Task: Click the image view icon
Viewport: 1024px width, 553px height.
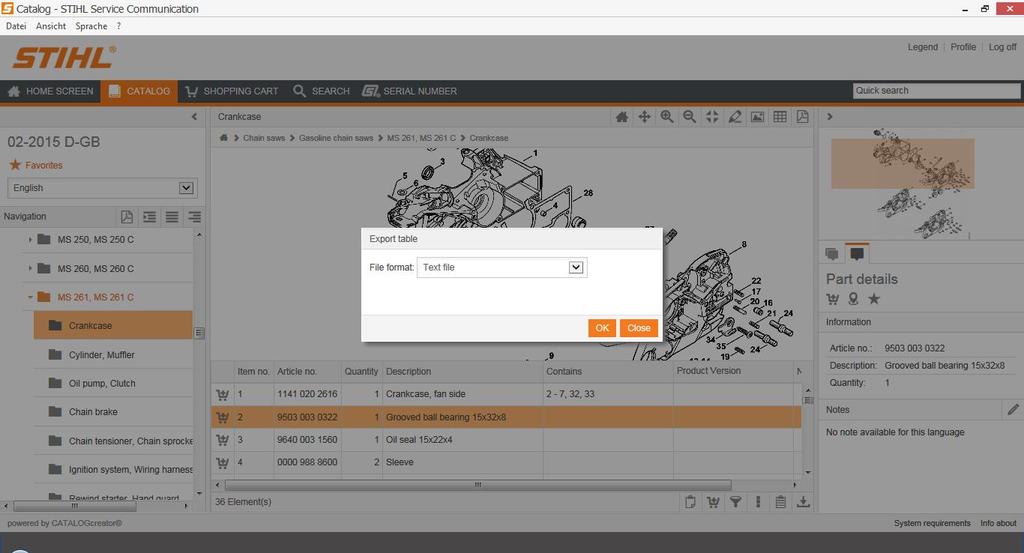Action: coord(757,117)
